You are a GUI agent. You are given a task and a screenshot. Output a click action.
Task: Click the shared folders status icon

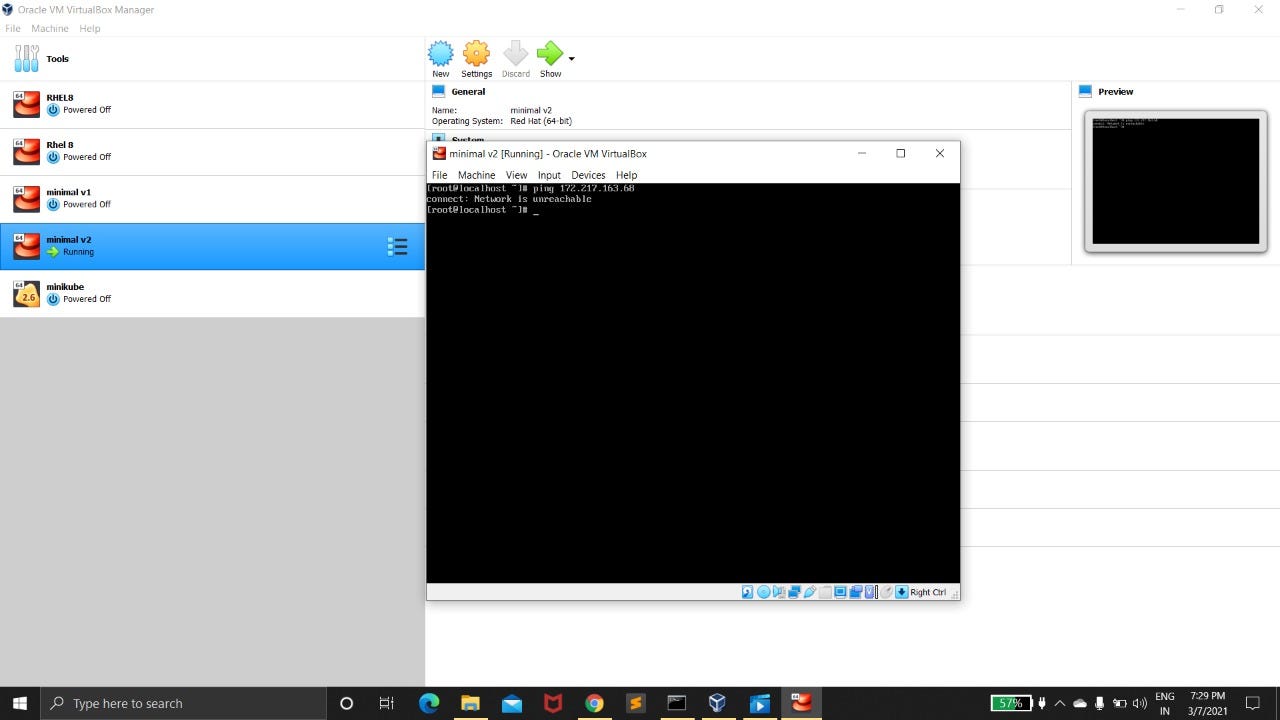[825, 592]
